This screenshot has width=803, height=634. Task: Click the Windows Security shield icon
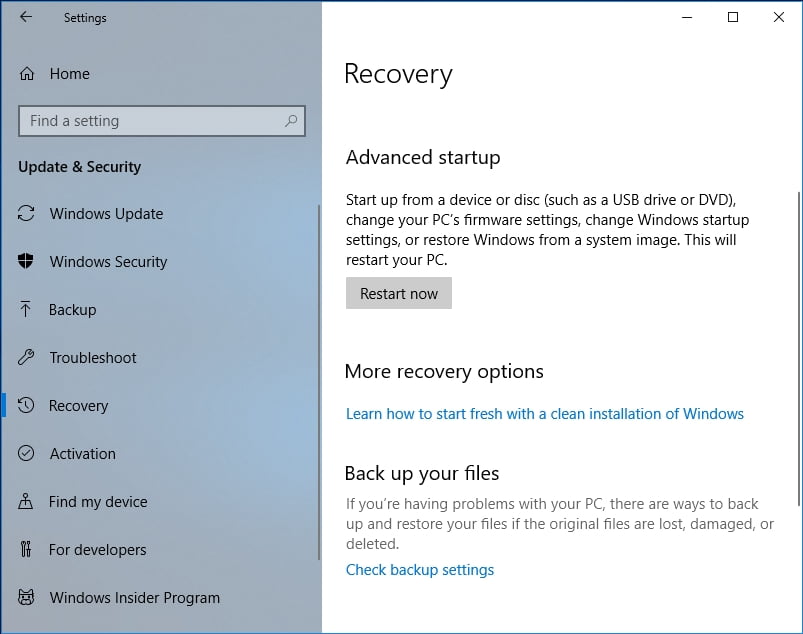coord(27,262)
